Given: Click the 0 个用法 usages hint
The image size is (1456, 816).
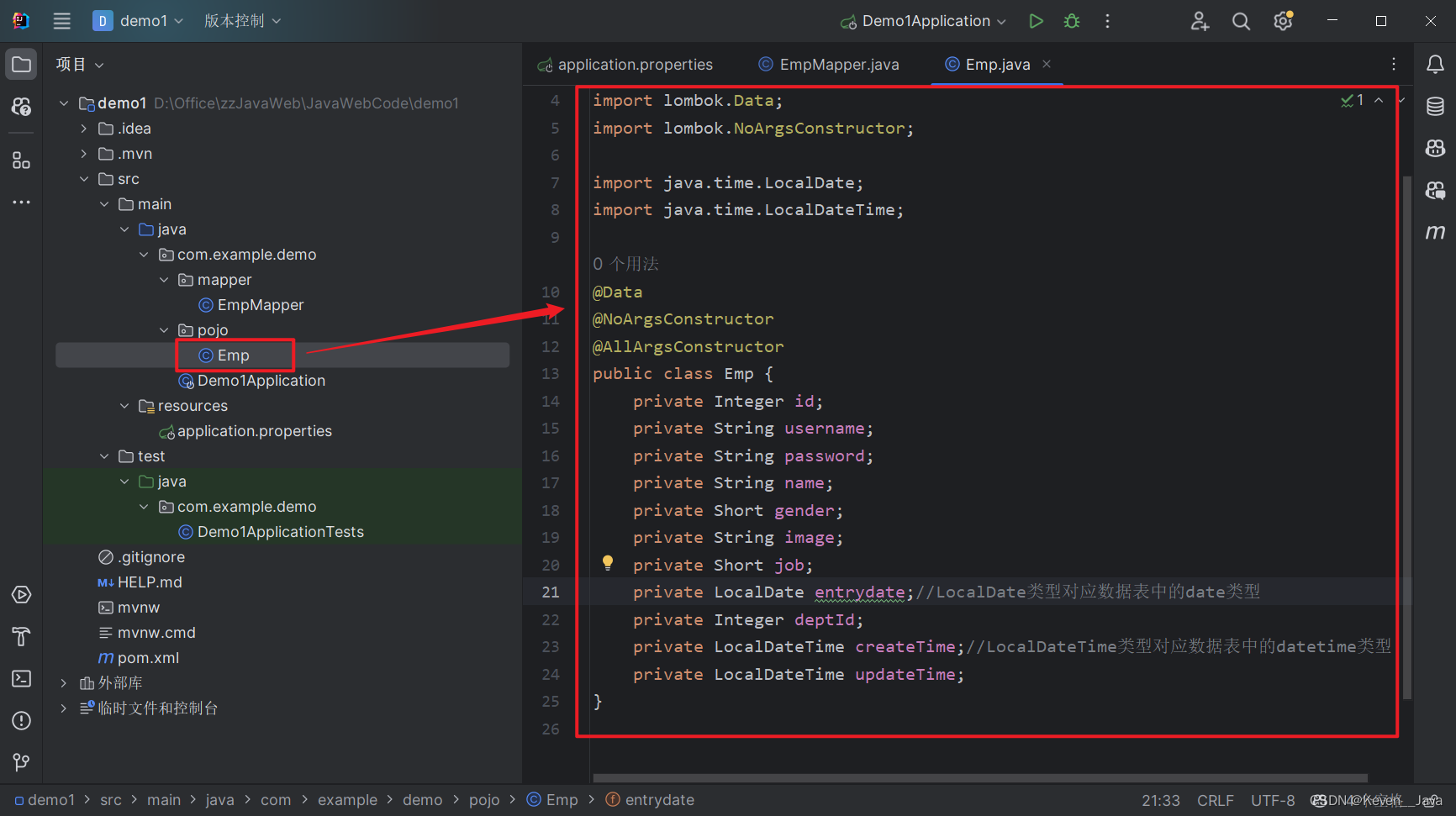Looking at the screenshot, I should pyautogui.click(x=625, y=264).
